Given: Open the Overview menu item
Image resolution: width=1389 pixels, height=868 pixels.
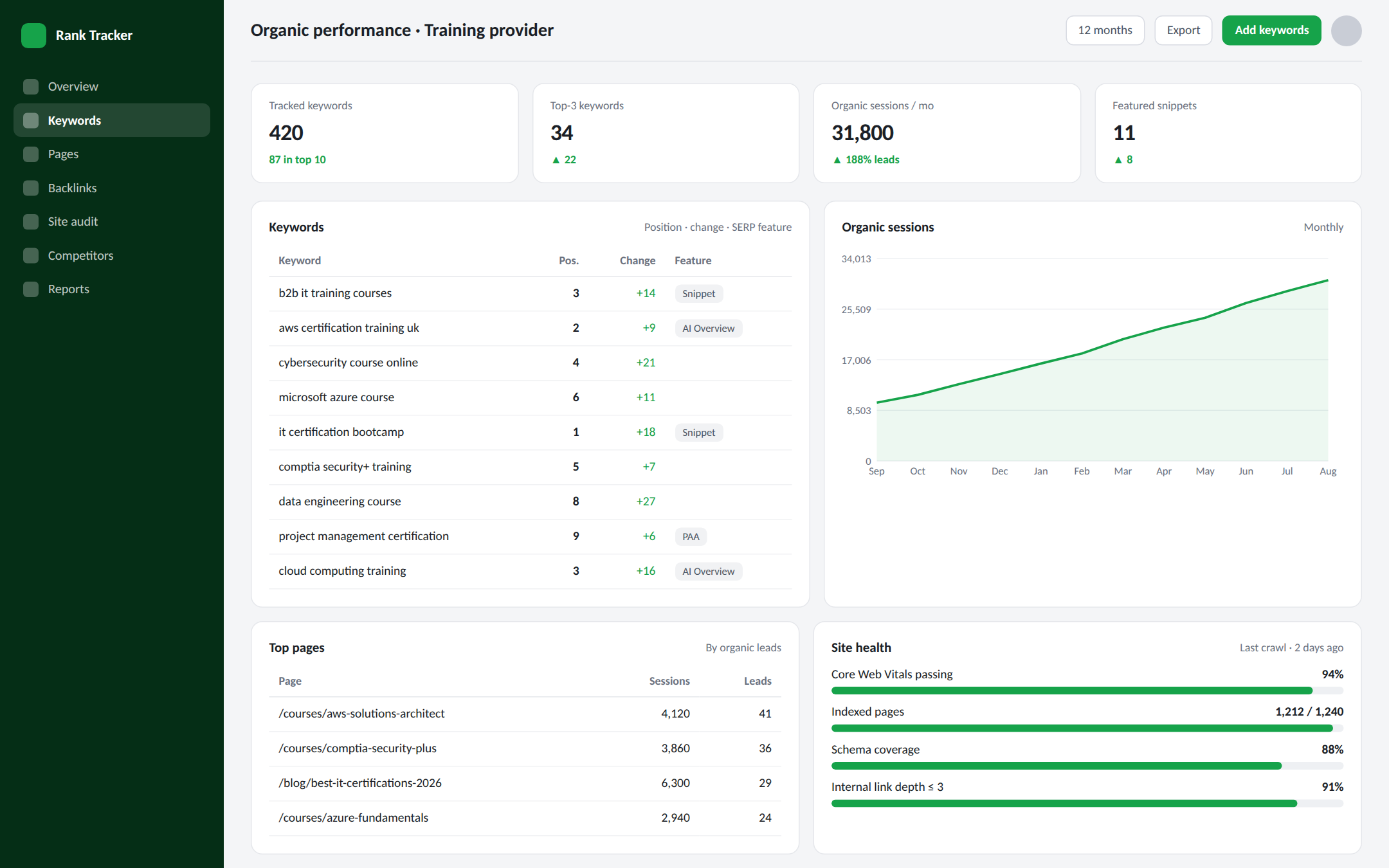Looking at the screenshot, I should coord(112,86).
